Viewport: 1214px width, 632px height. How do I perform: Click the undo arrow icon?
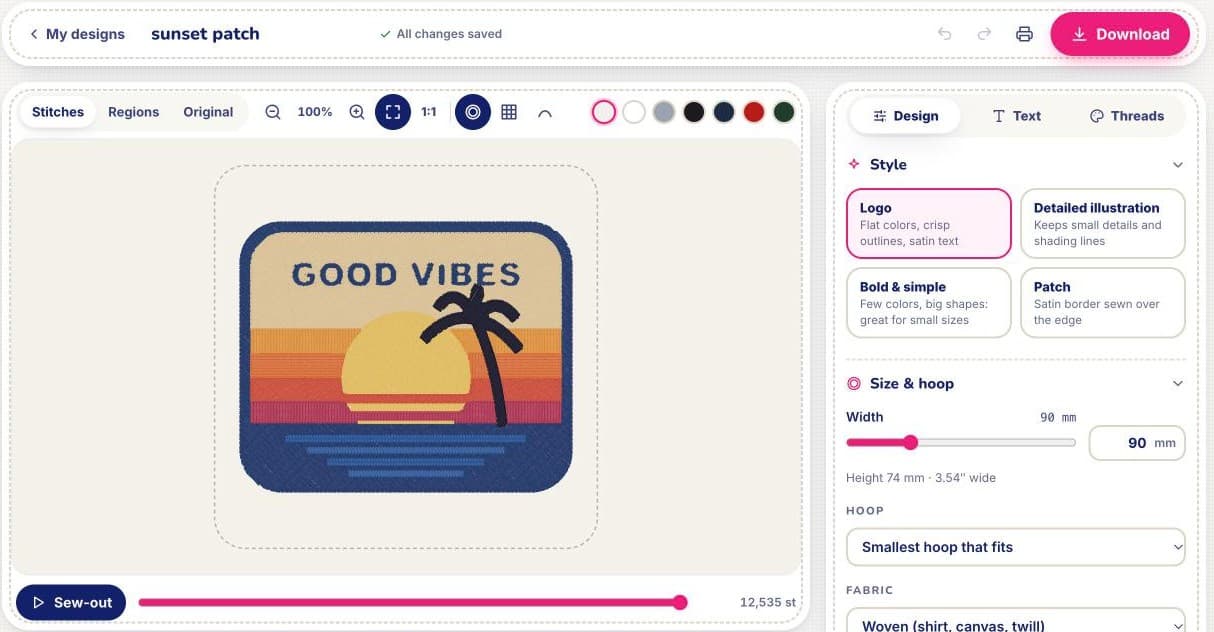pyautogui.click(x=944, y=34)
